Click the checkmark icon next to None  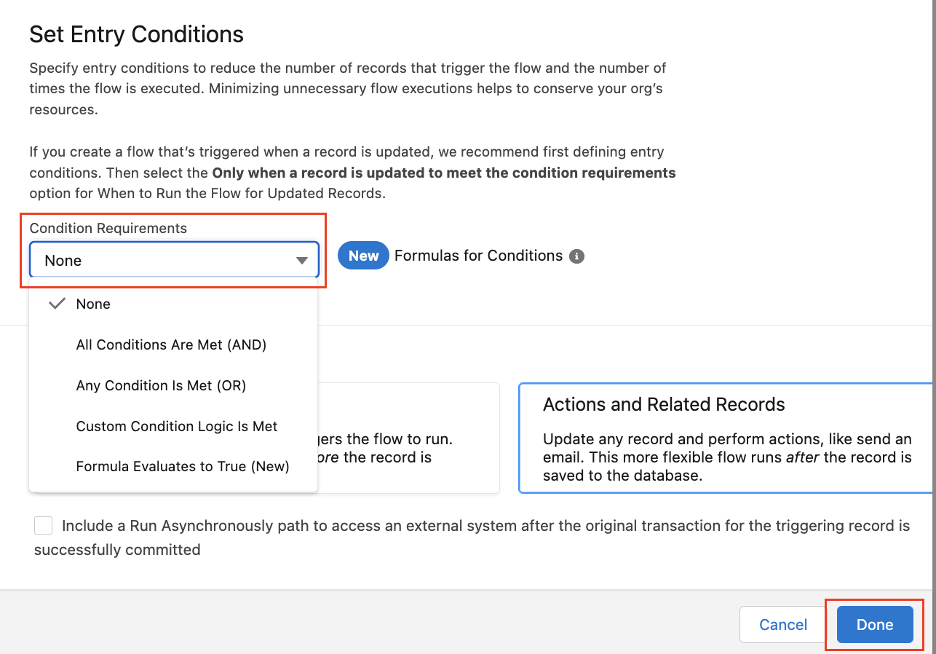(57, 303)
